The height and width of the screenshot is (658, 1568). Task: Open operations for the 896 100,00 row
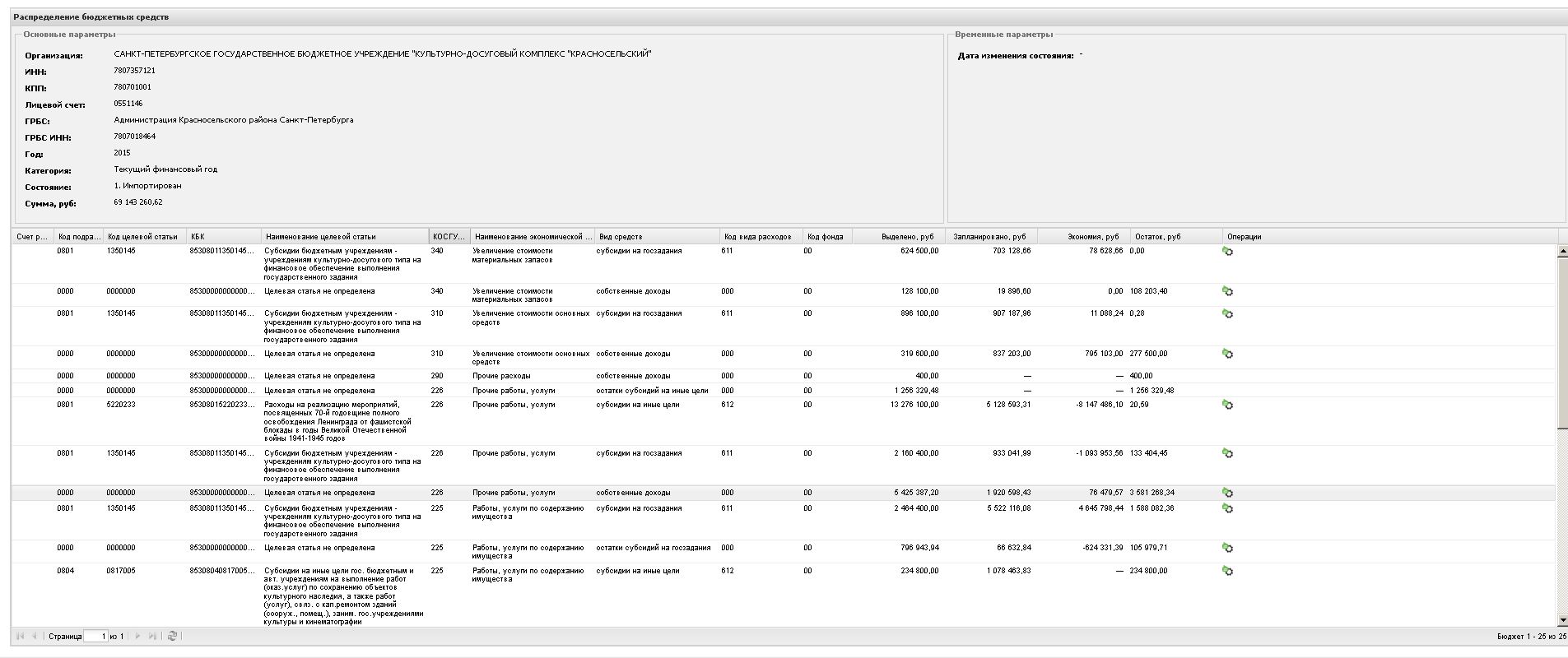point(1227,314)
